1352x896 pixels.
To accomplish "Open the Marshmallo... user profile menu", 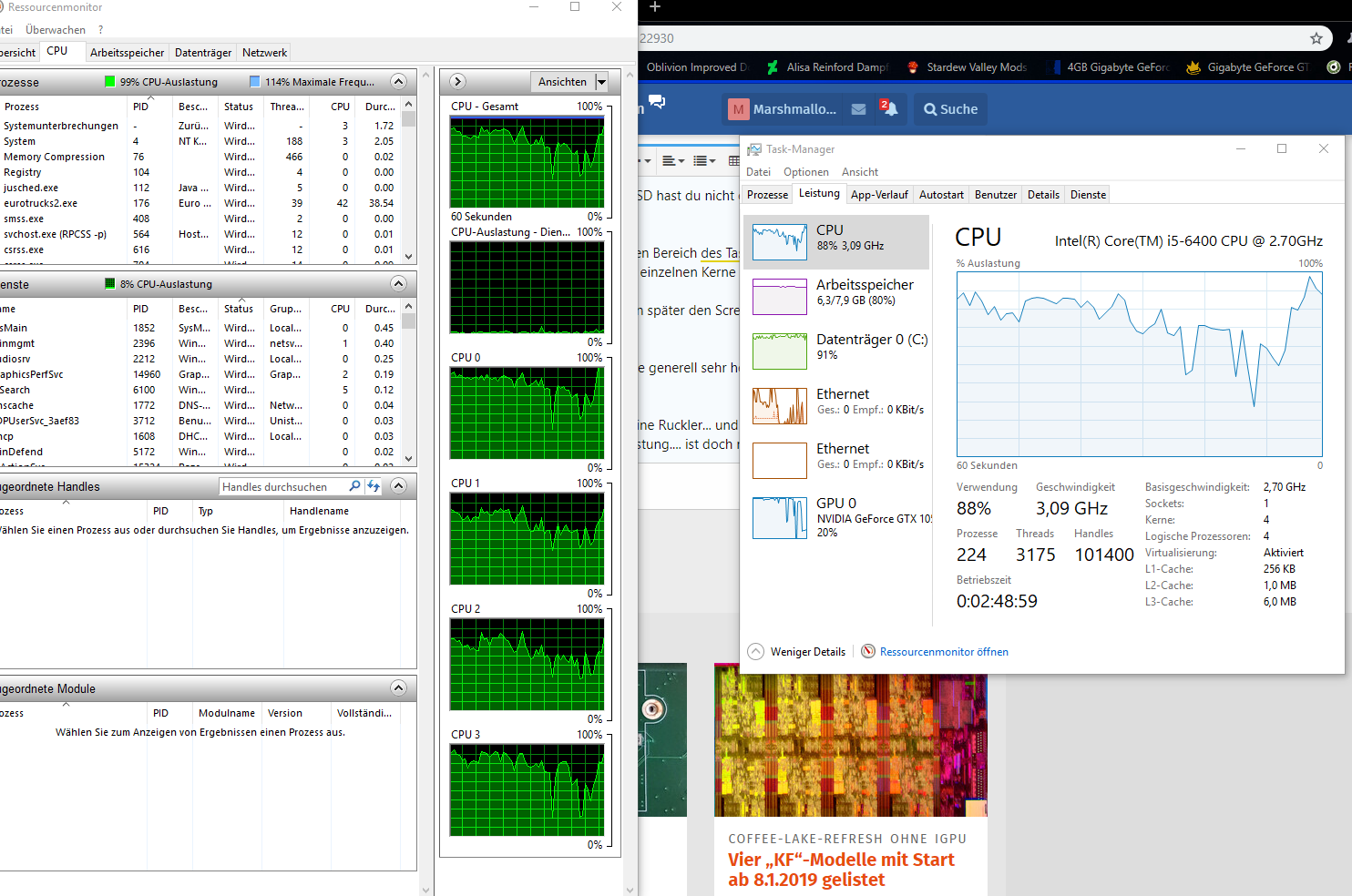I will [x=782, y=109].
